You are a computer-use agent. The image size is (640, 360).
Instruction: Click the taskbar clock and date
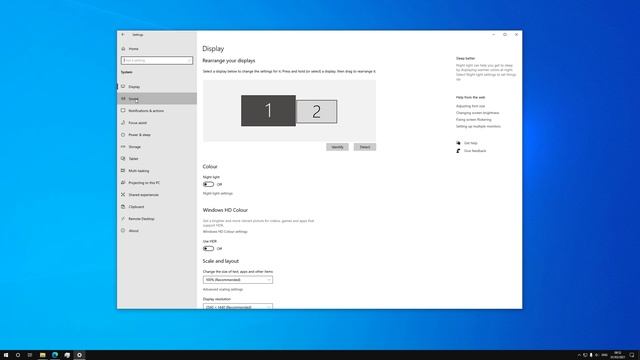coord(618,355)
